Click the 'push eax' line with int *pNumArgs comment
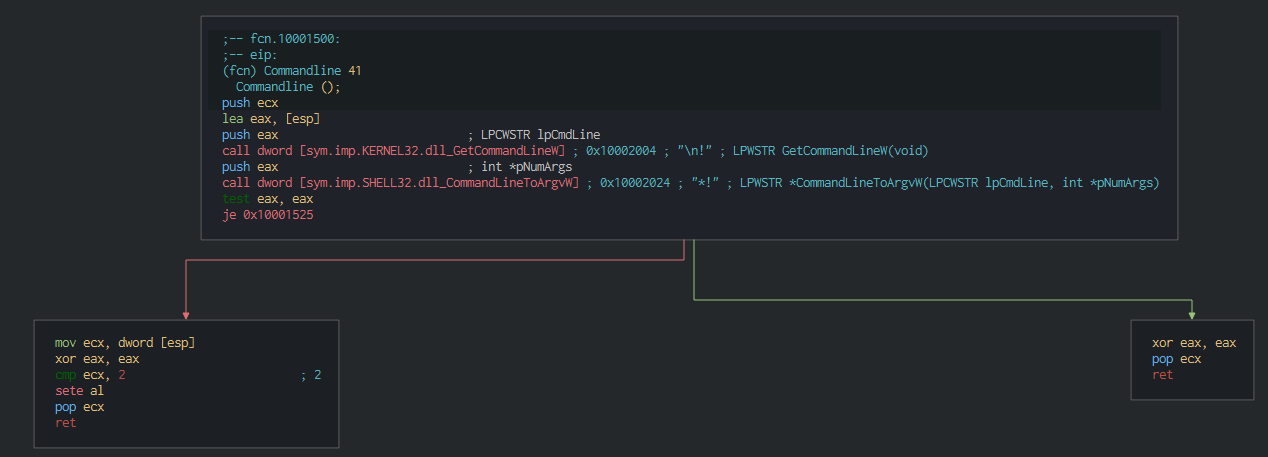1268x457 pixels. click(397, 166)
